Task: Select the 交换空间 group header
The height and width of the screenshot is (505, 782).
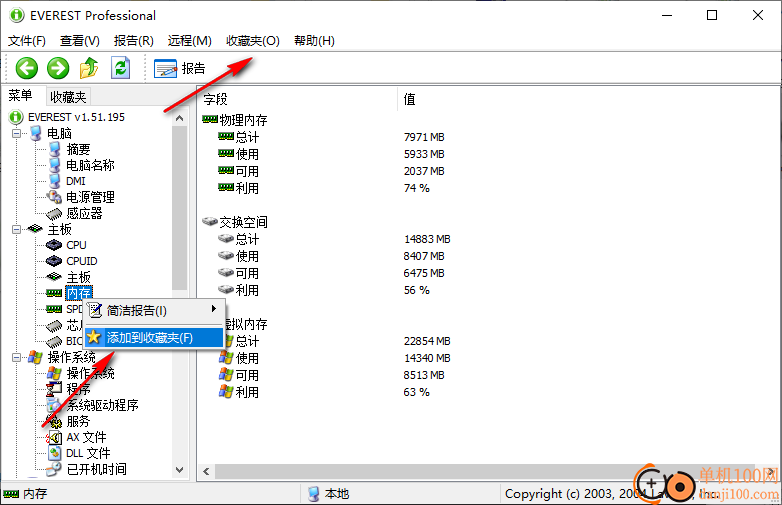Action: (x=243, y=222)
